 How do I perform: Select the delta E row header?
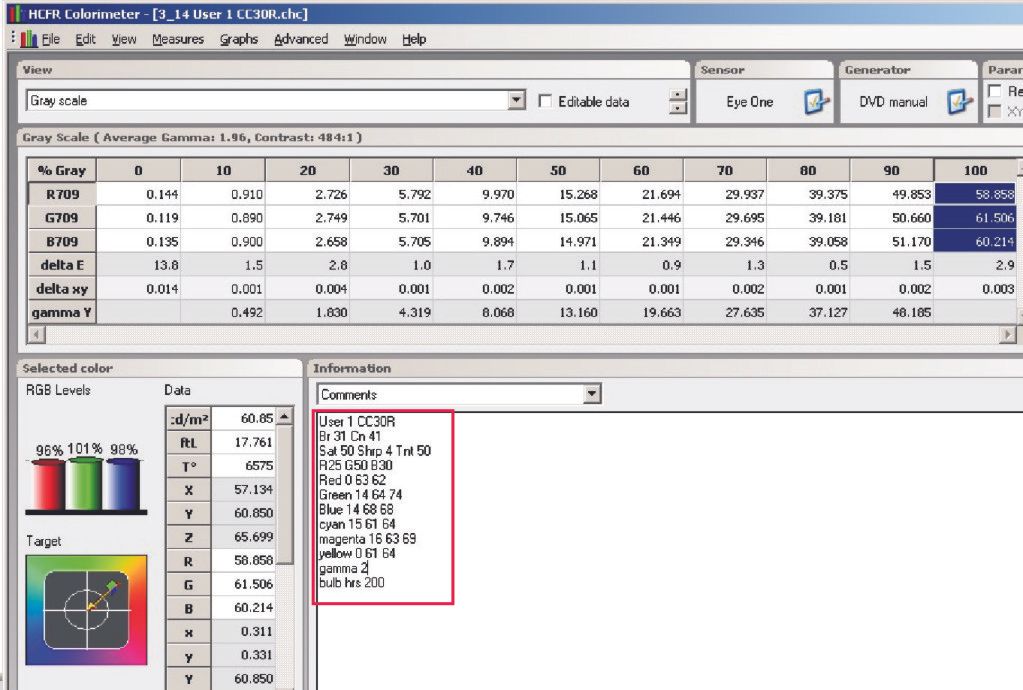[62, 265]
